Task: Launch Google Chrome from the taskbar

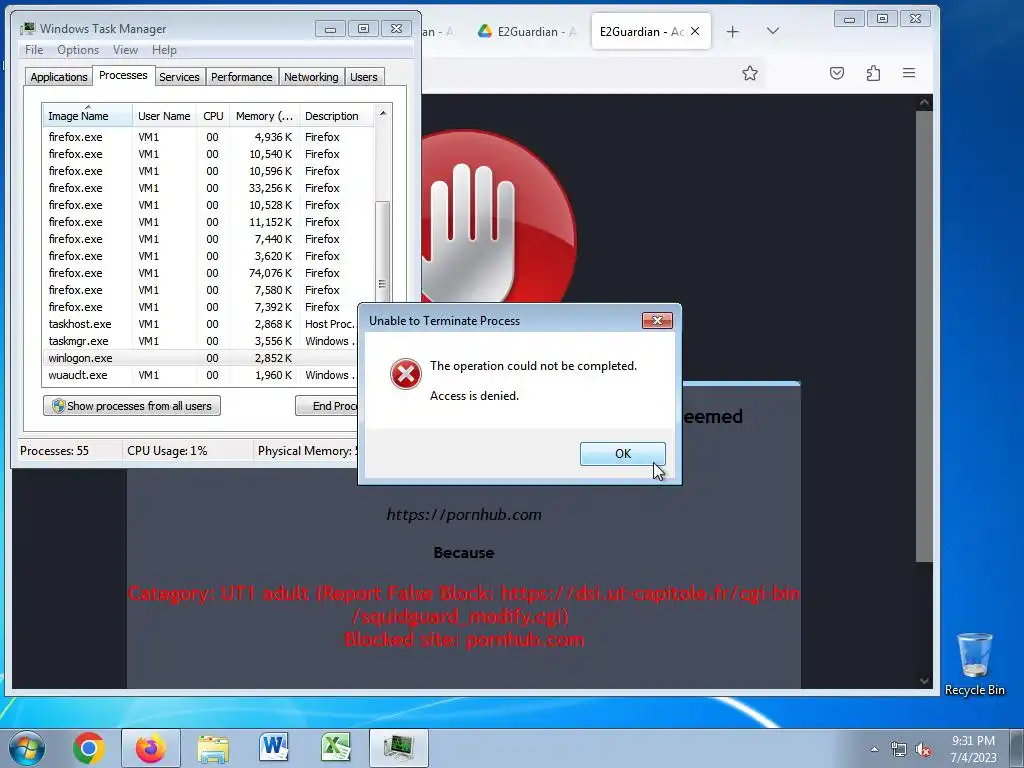Action: tap(89, 748)
